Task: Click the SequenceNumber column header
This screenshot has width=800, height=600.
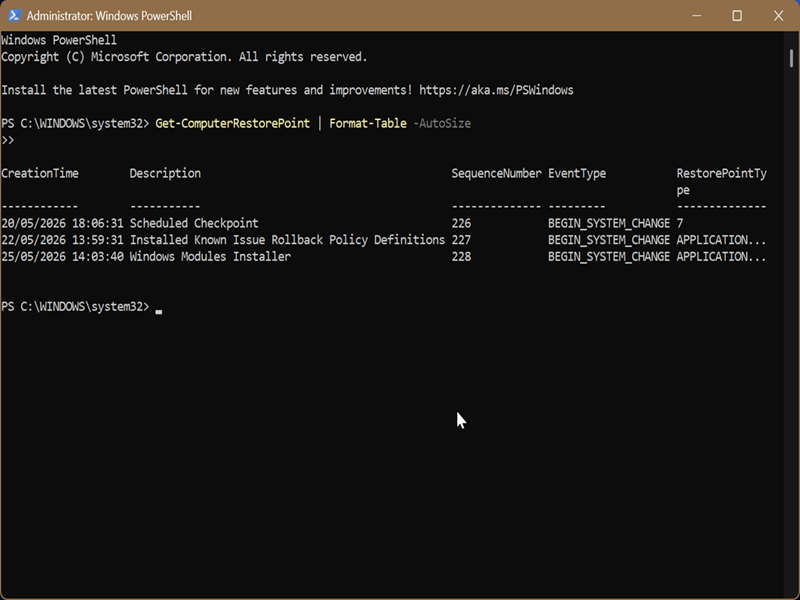Action: (496, 173)
